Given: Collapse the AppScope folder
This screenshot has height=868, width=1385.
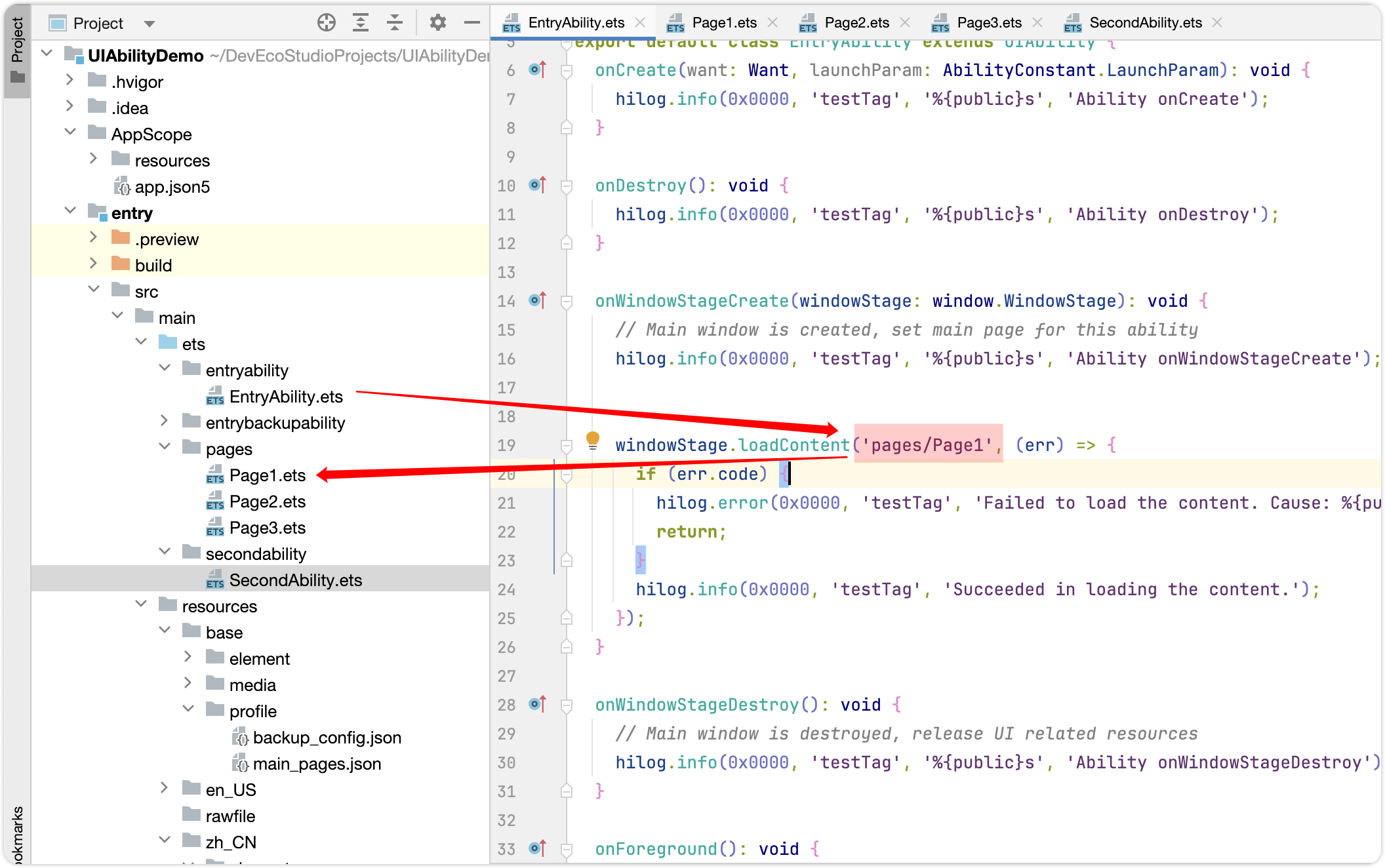Looking at the screenshot, I should (x=70, y=132).
